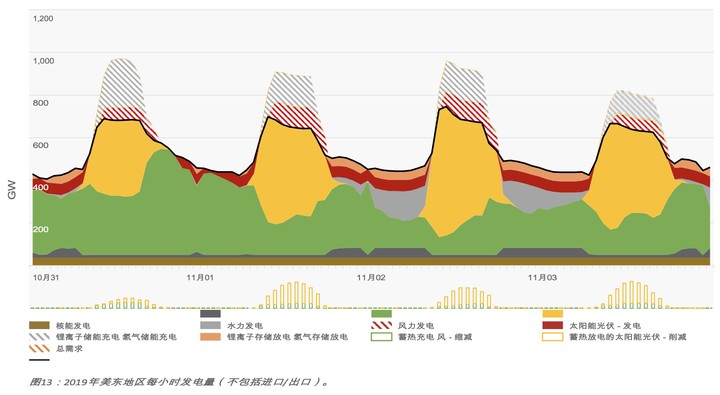This screenshot has height=395, width=720.
Task: Select the legend label 总需求
Action: click(69, 349)
